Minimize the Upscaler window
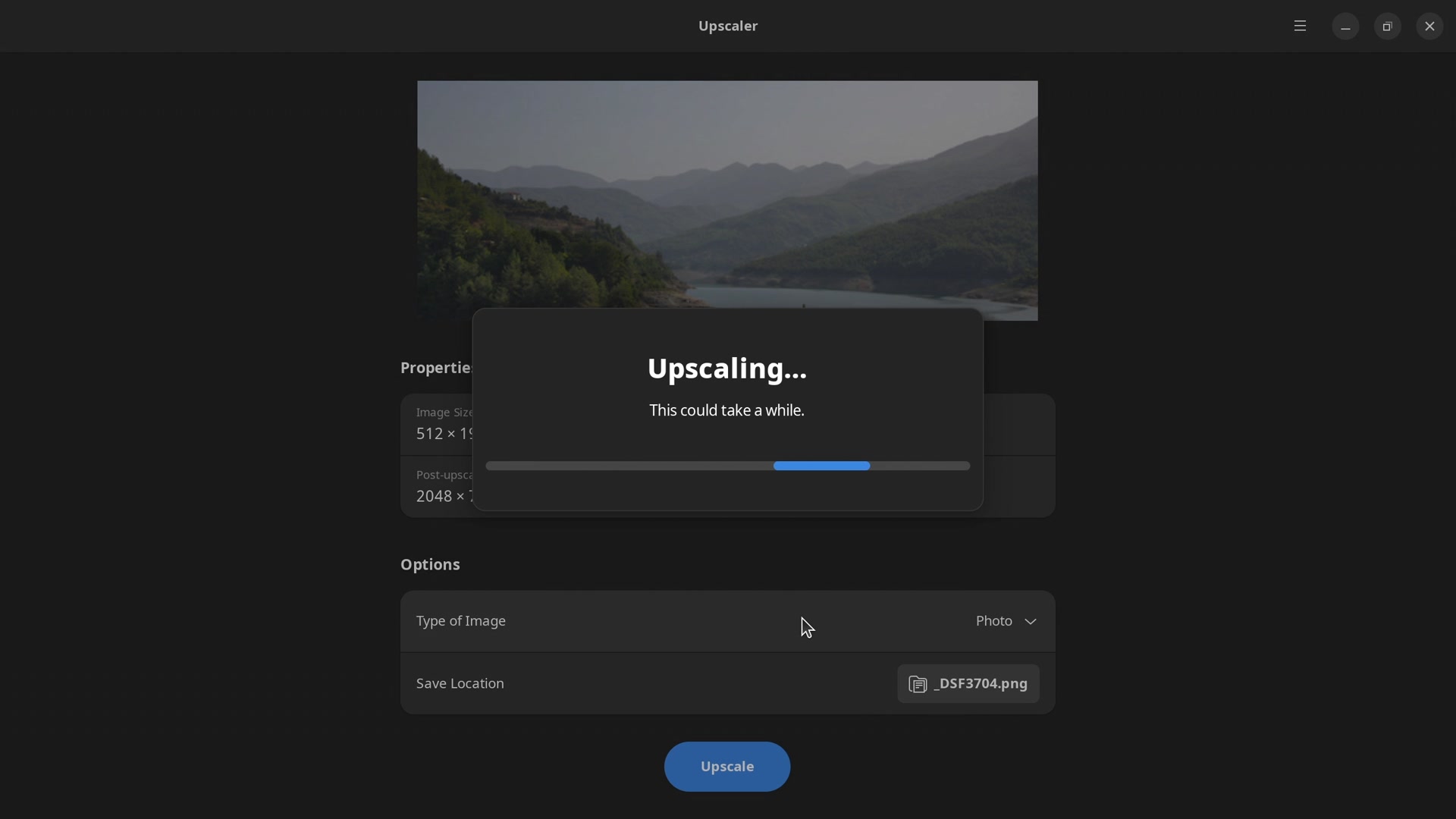This screenshot has height=819, width=1456. pyautogui.click(x=1345, y=27)
